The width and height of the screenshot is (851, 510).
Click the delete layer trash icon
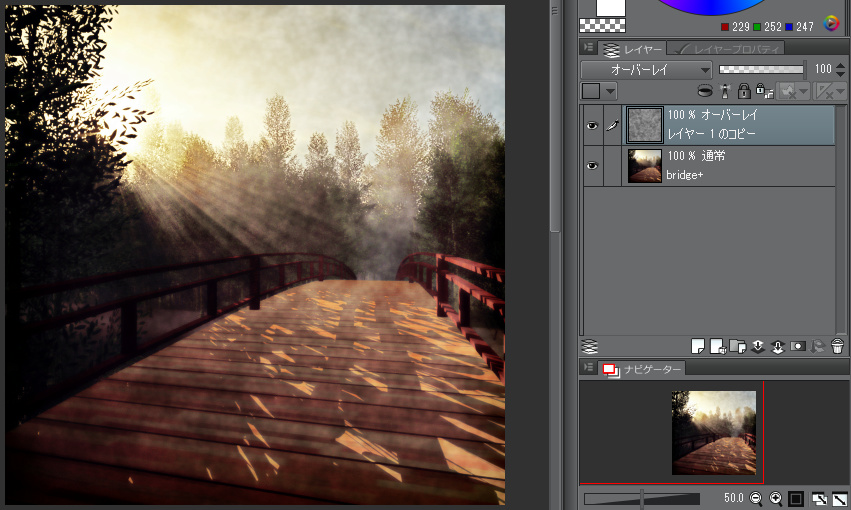pos(837,346)
